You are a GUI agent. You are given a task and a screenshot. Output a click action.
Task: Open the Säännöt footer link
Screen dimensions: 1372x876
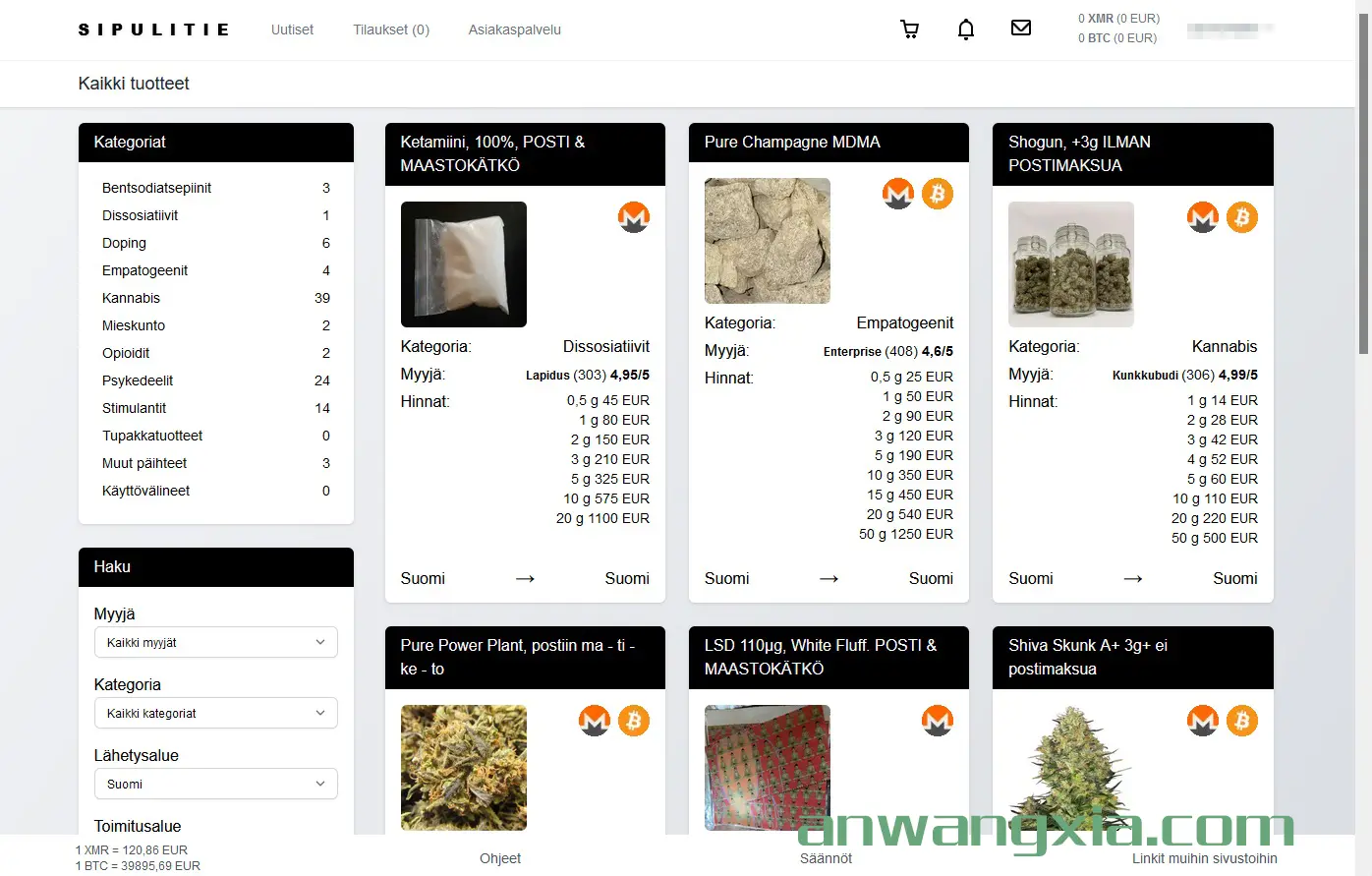click(x=826, y=858)
